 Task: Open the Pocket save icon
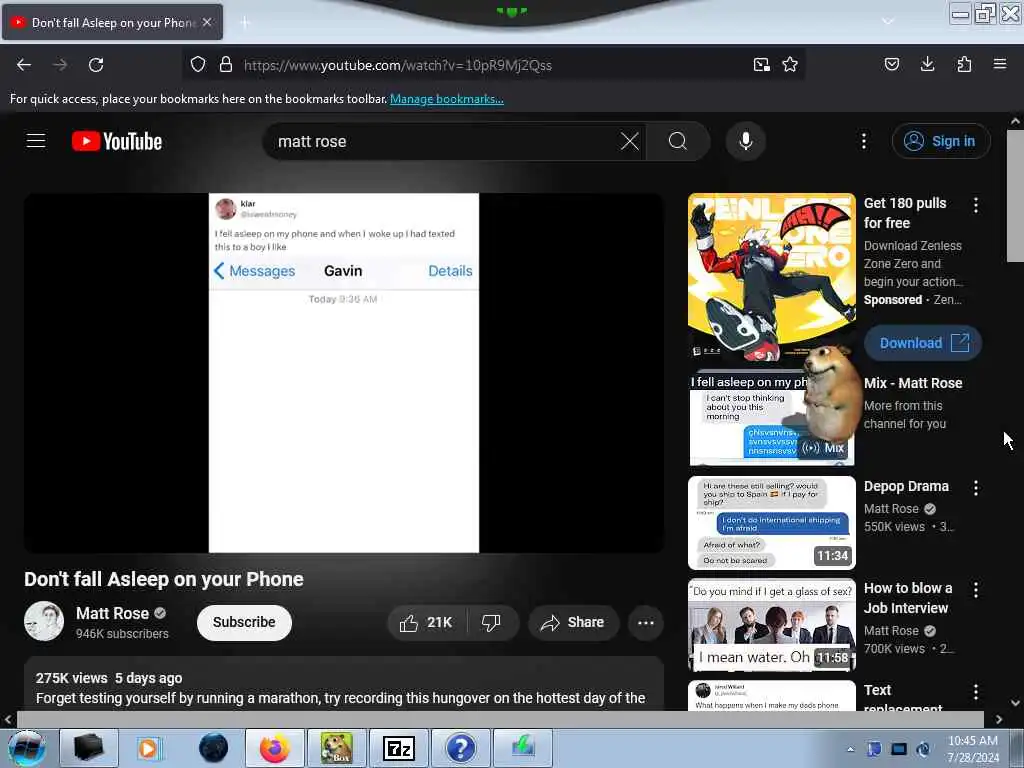point(891,64)
